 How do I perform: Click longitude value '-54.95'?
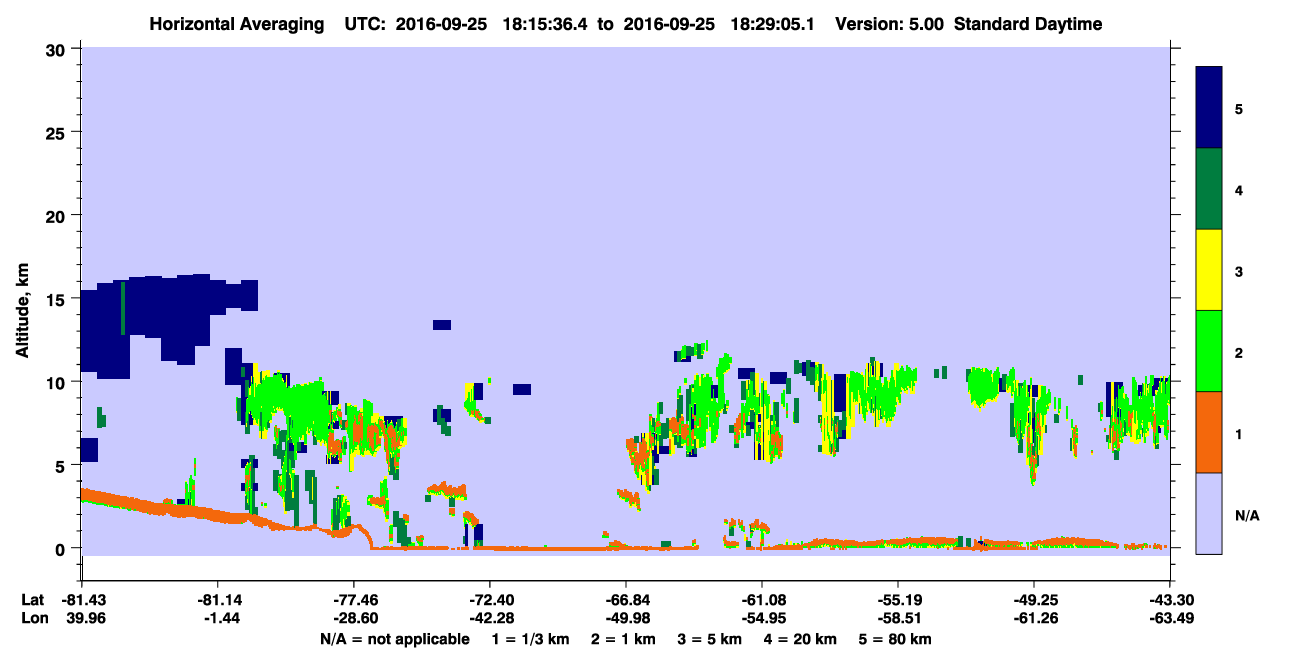tap(761, 619)
